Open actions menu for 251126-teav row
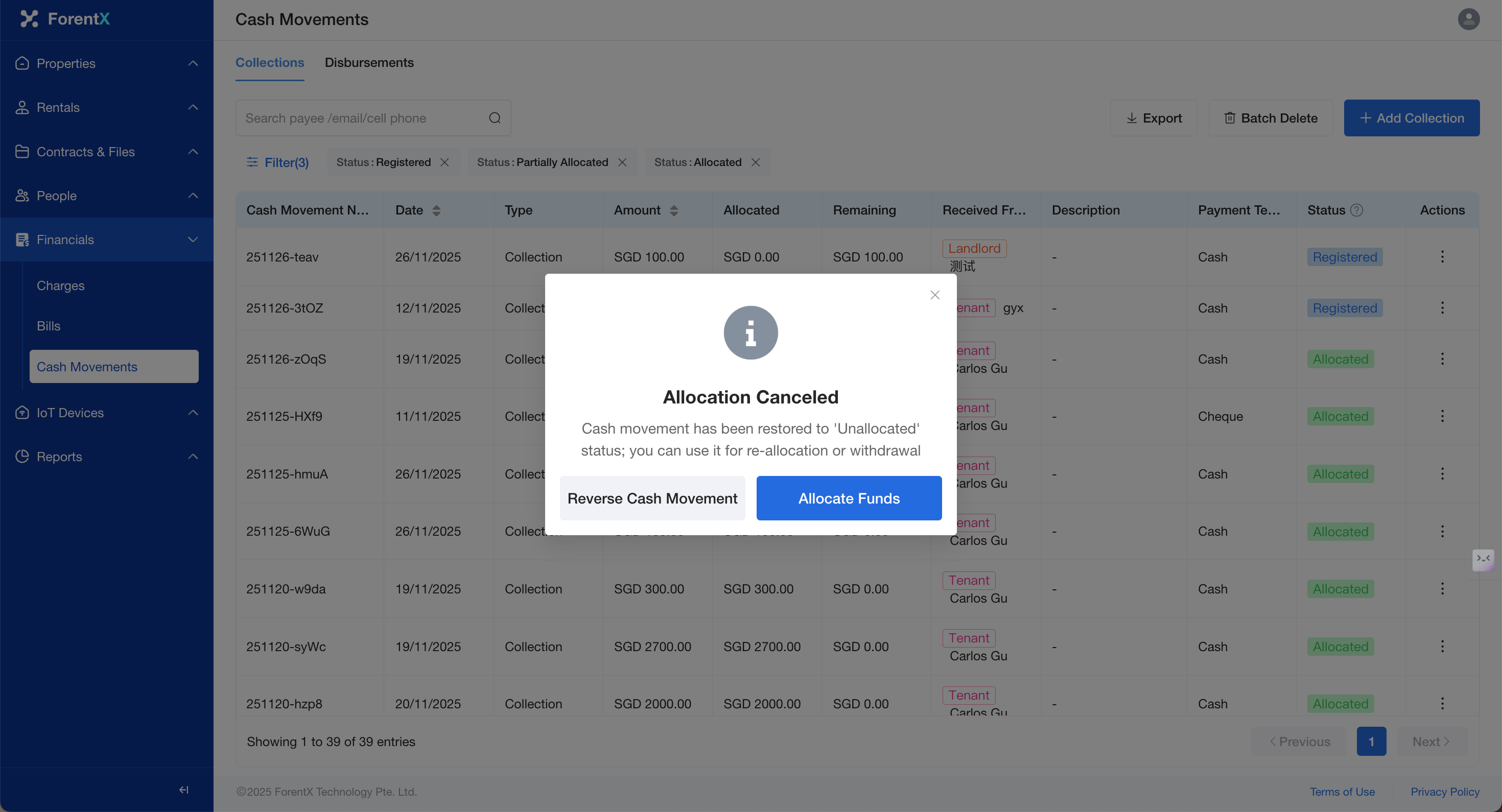Screen dimensions: 1502x812 tap(1442, 256)
